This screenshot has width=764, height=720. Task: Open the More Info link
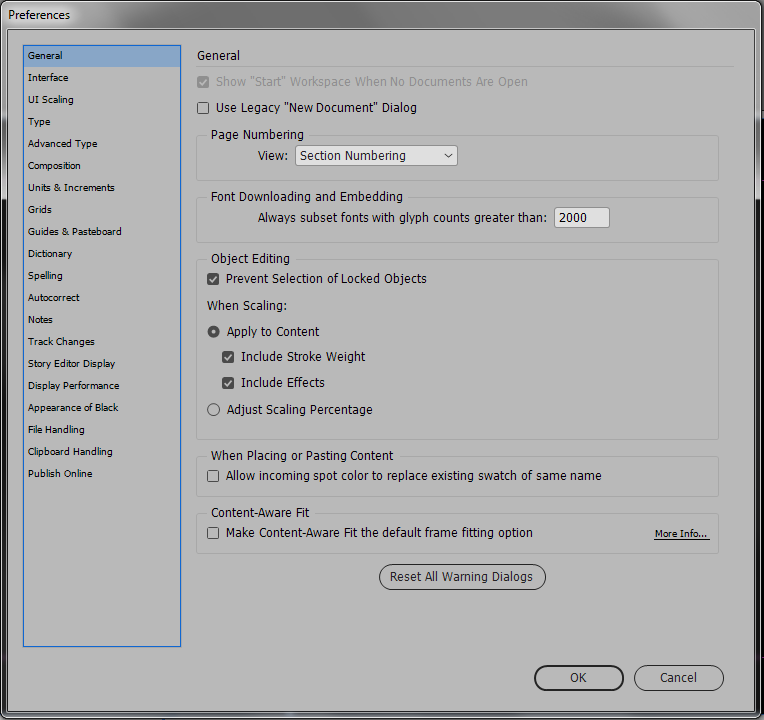pyautogui.click(x=681, y=534)
